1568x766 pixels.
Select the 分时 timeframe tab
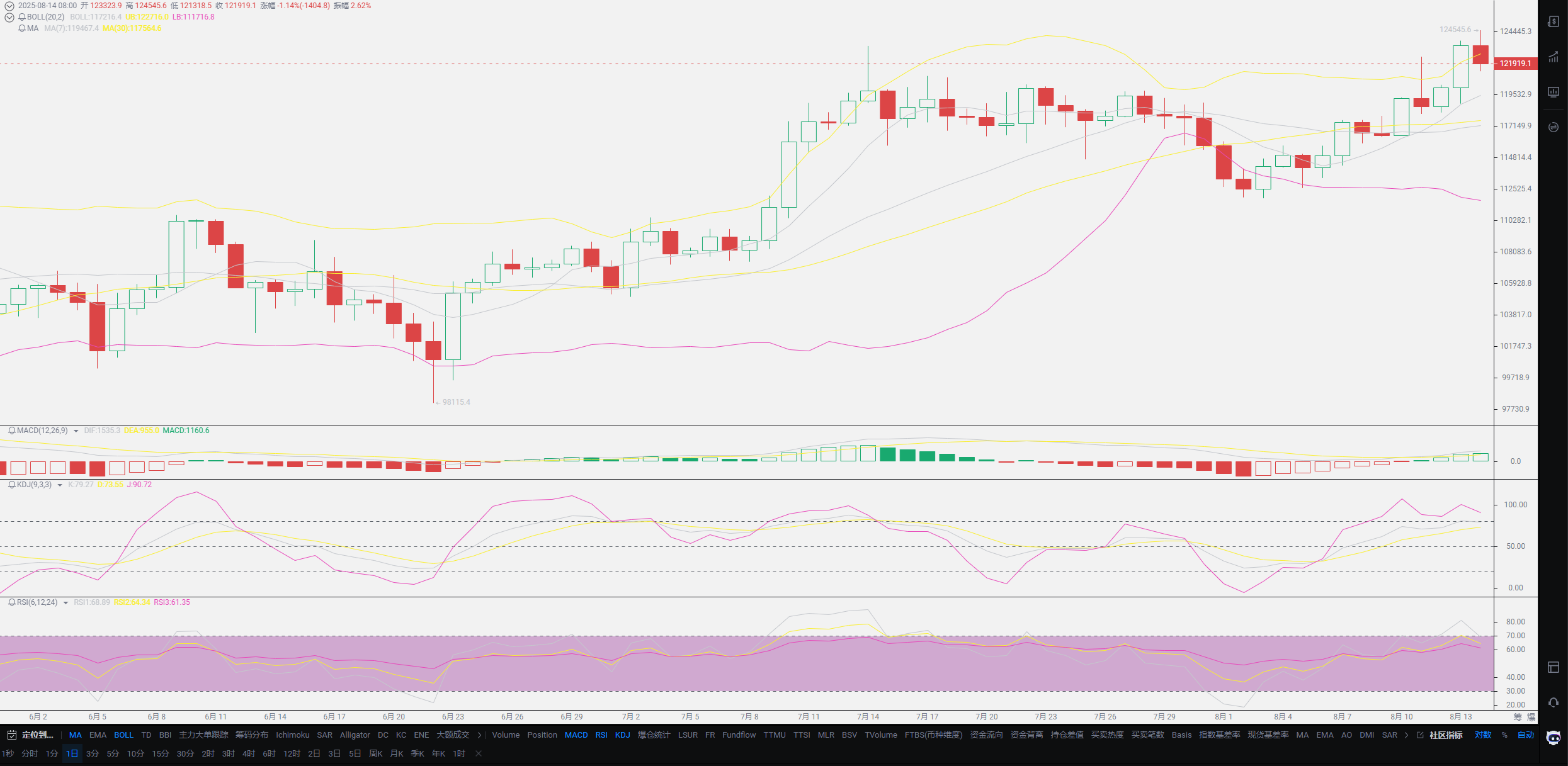[x=30, y=754]
